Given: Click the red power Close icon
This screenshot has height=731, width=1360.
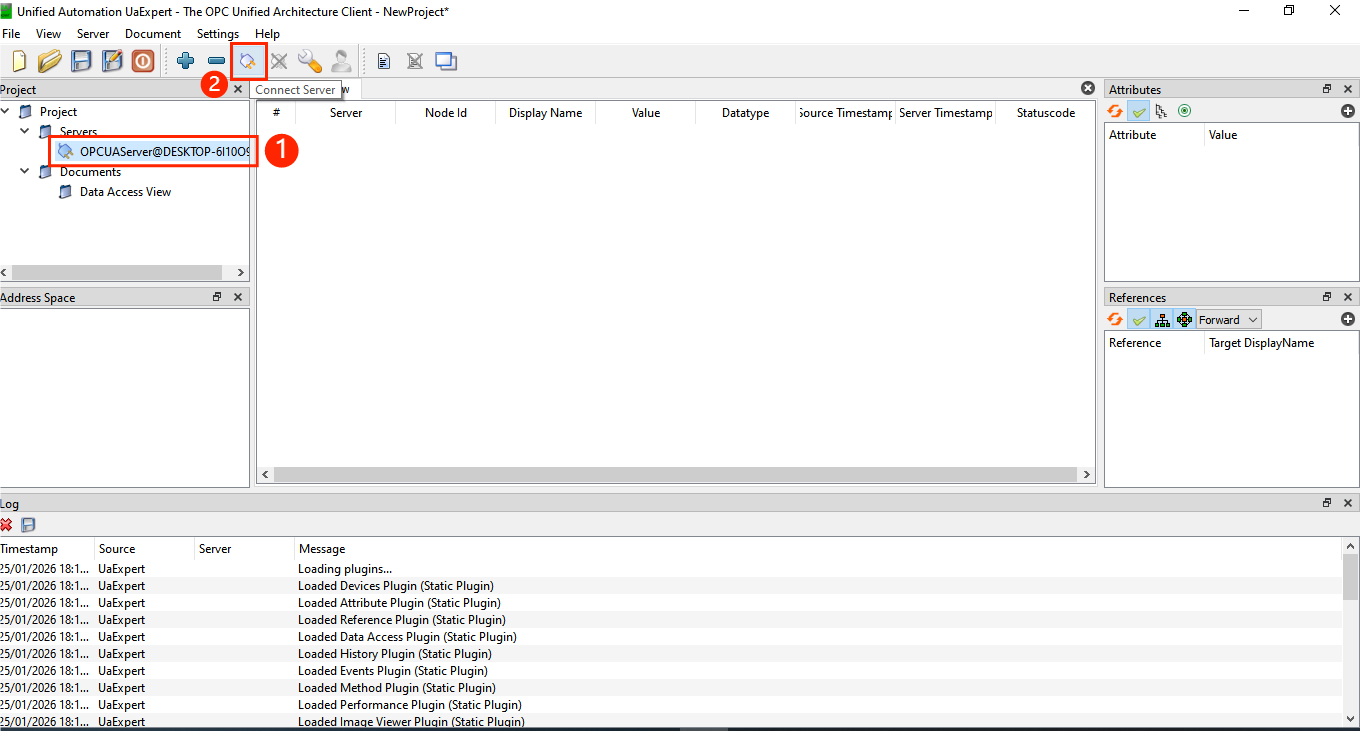Looking at the screenshot, I should pyautogui.click(x=143, y=61).
